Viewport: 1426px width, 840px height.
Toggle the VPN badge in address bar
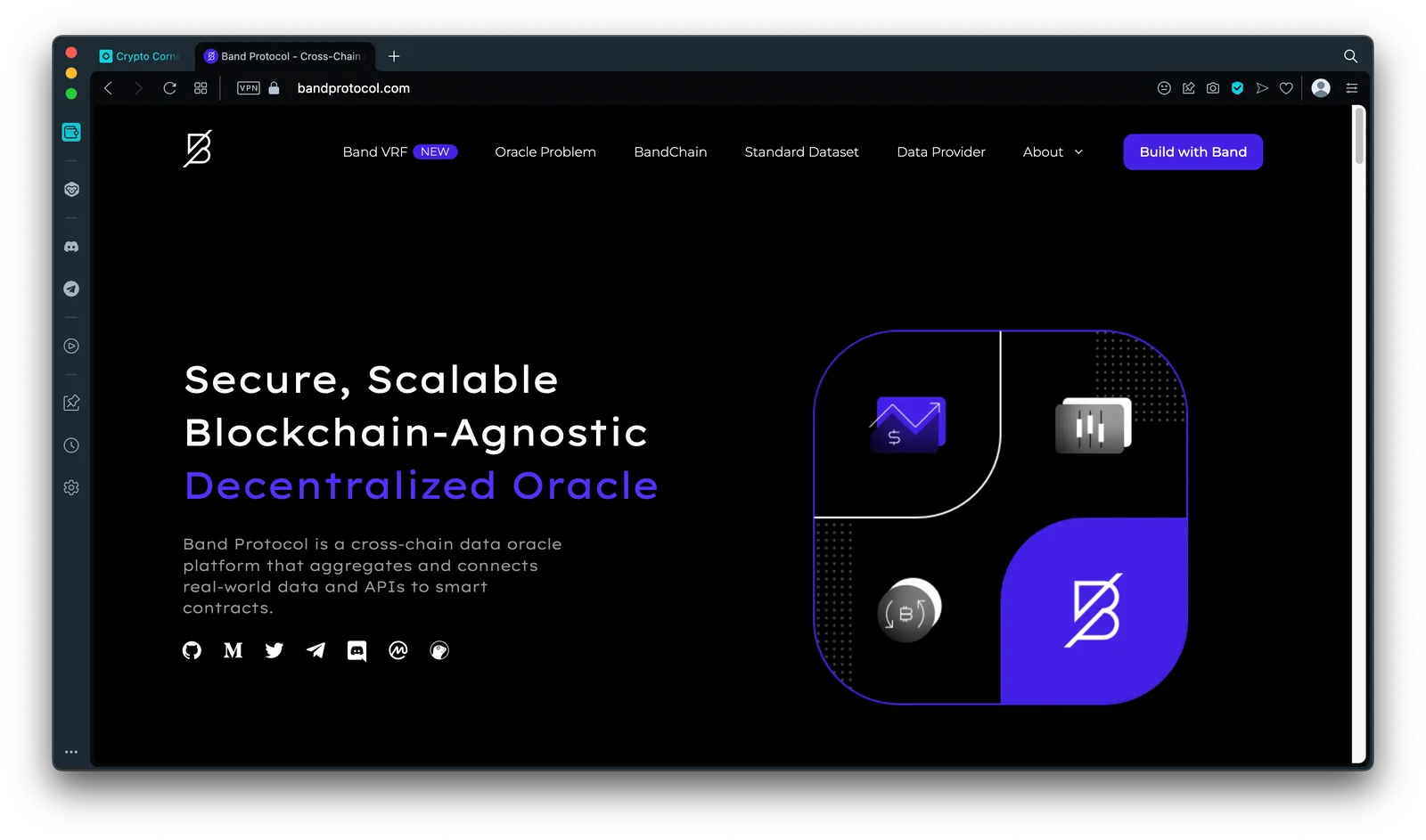click(x=249, y=88)
